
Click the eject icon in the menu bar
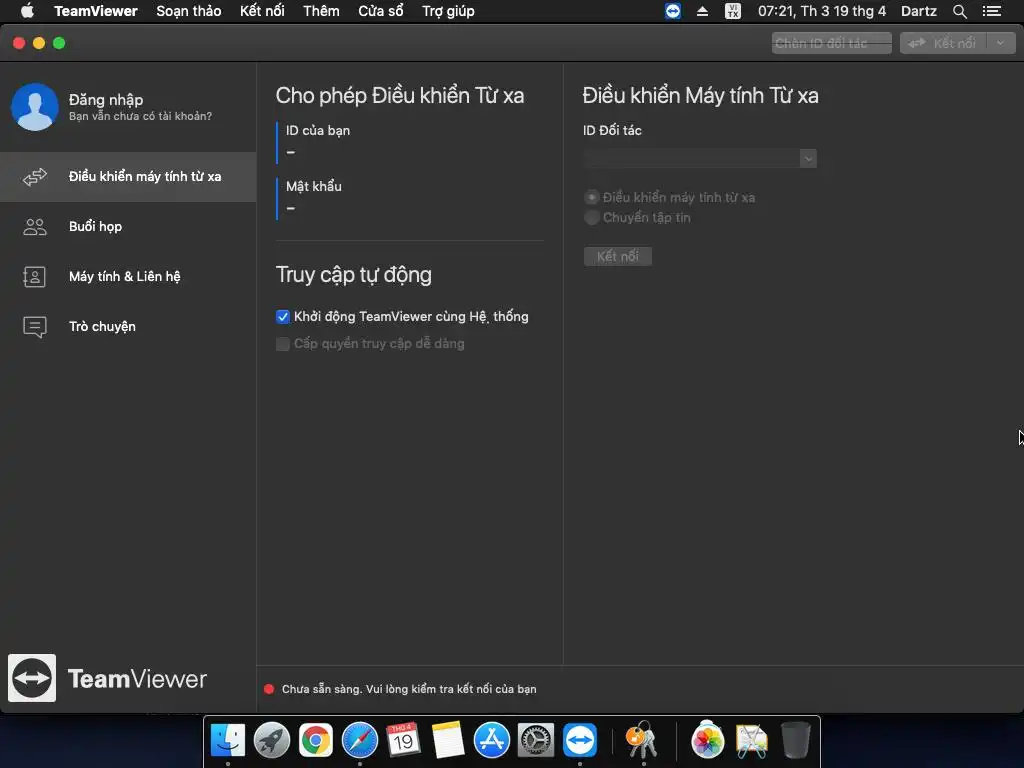[703, 11]
